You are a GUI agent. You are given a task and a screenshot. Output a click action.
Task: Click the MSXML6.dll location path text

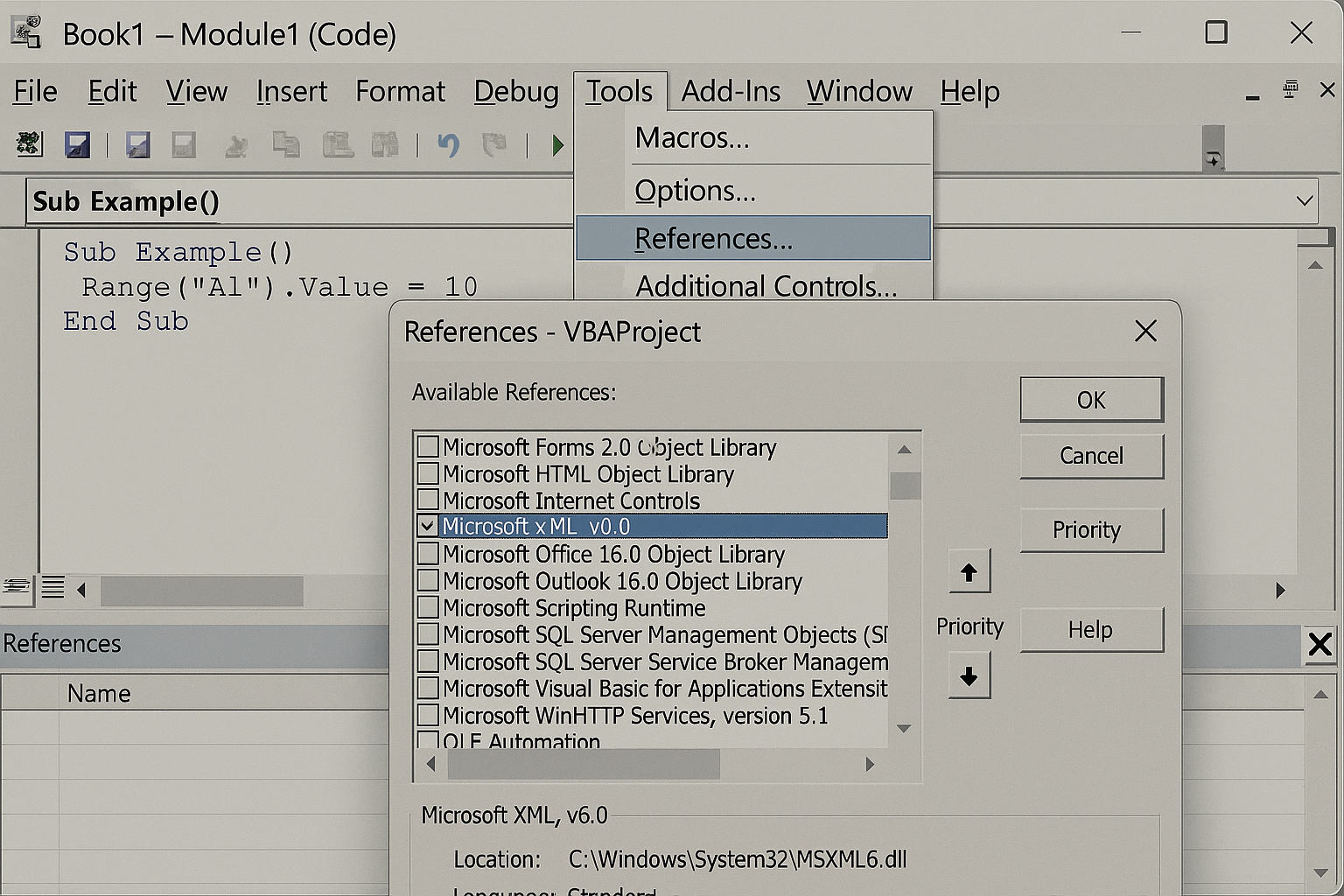pos(738,859)
